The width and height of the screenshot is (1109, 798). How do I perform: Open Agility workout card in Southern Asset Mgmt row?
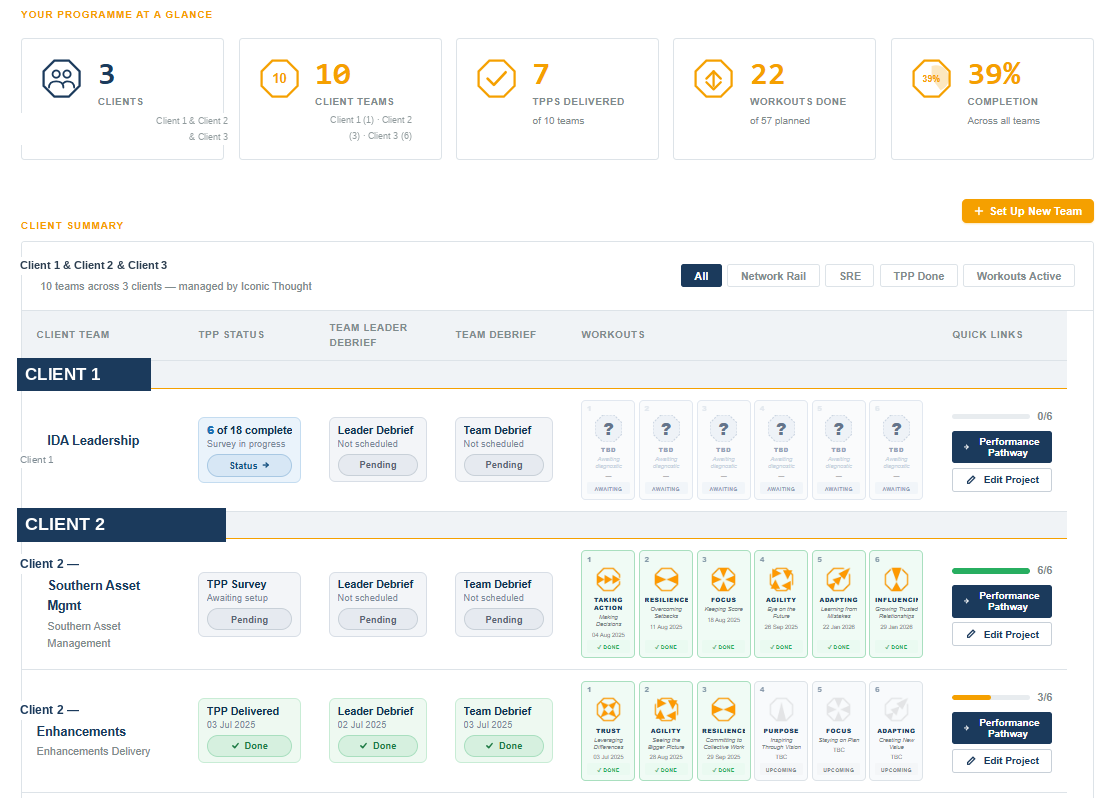pyautogui.click(x=781, y=604)
